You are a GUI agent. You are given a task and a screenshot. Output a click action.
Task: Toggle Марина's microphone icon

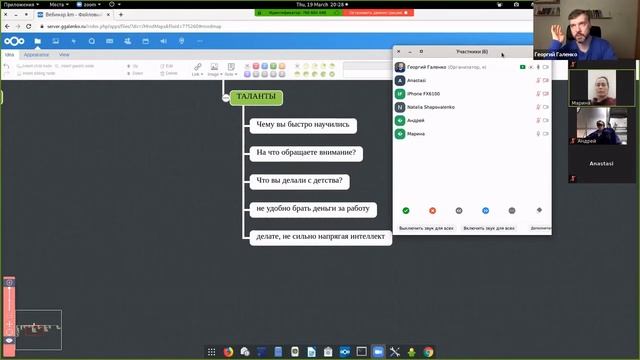tap(538, 134)
